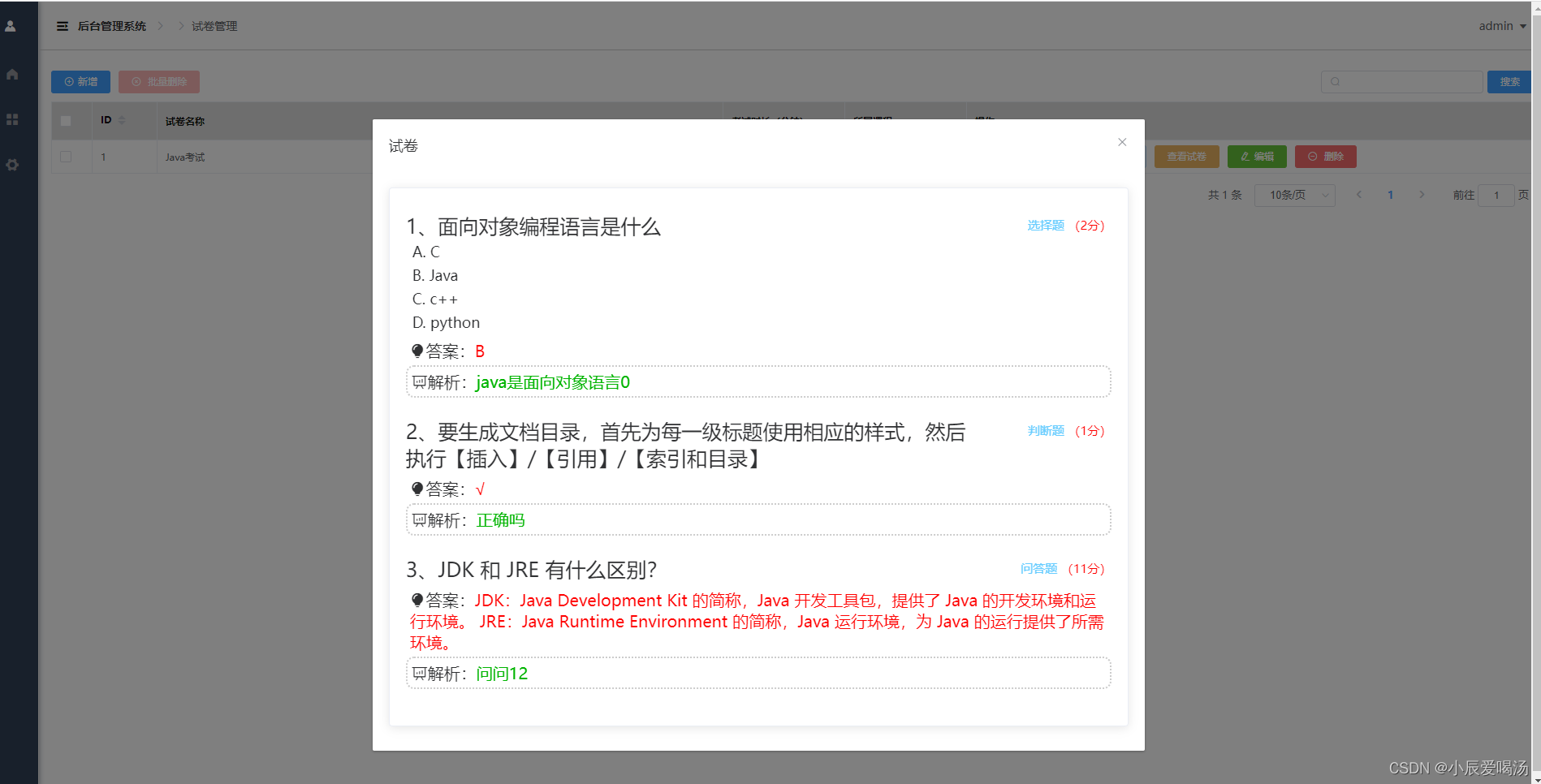The image size is (1541, 784).
Task: Toggle the hamburger menu collapse icon
Action: [63, 26]
